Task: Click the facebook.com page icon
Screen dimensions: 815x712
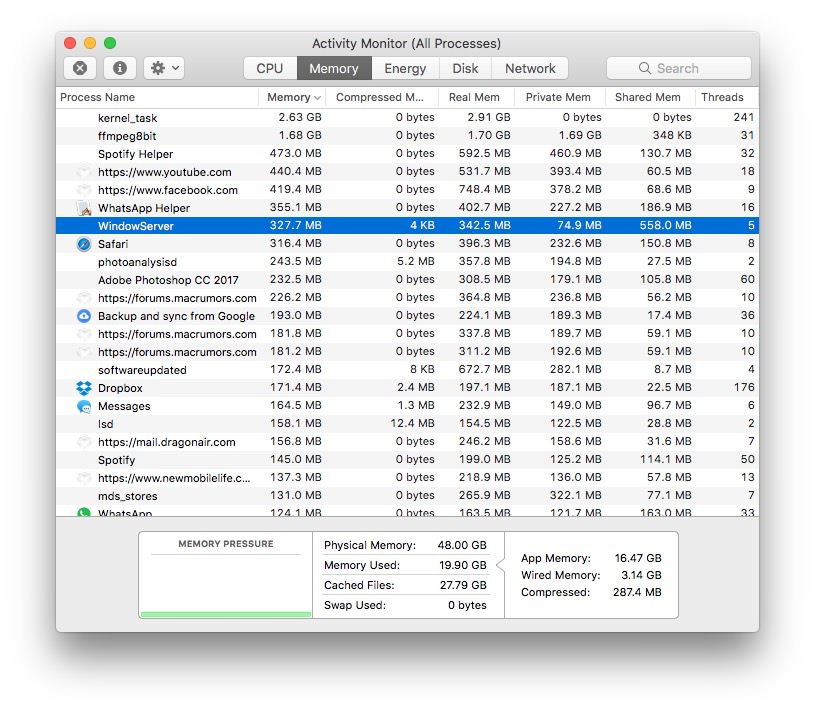Action: tap(84, 190)
